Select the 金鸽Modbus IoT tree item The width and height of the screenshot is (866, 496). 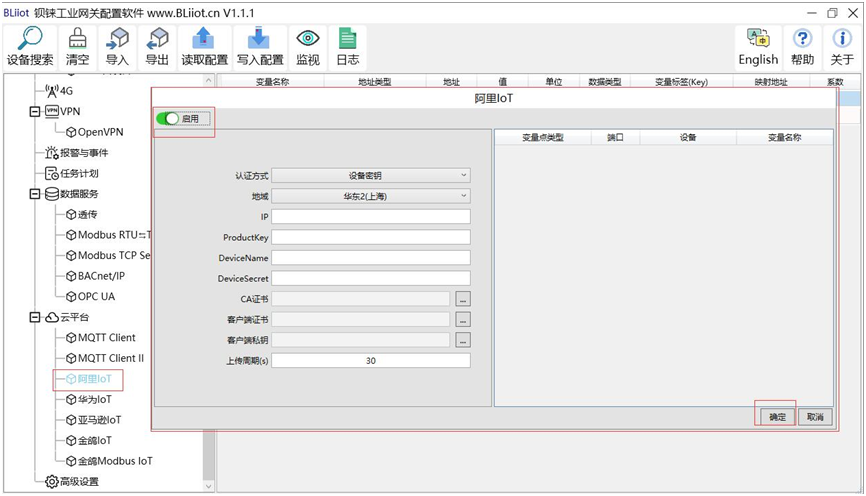pos(109,461)
